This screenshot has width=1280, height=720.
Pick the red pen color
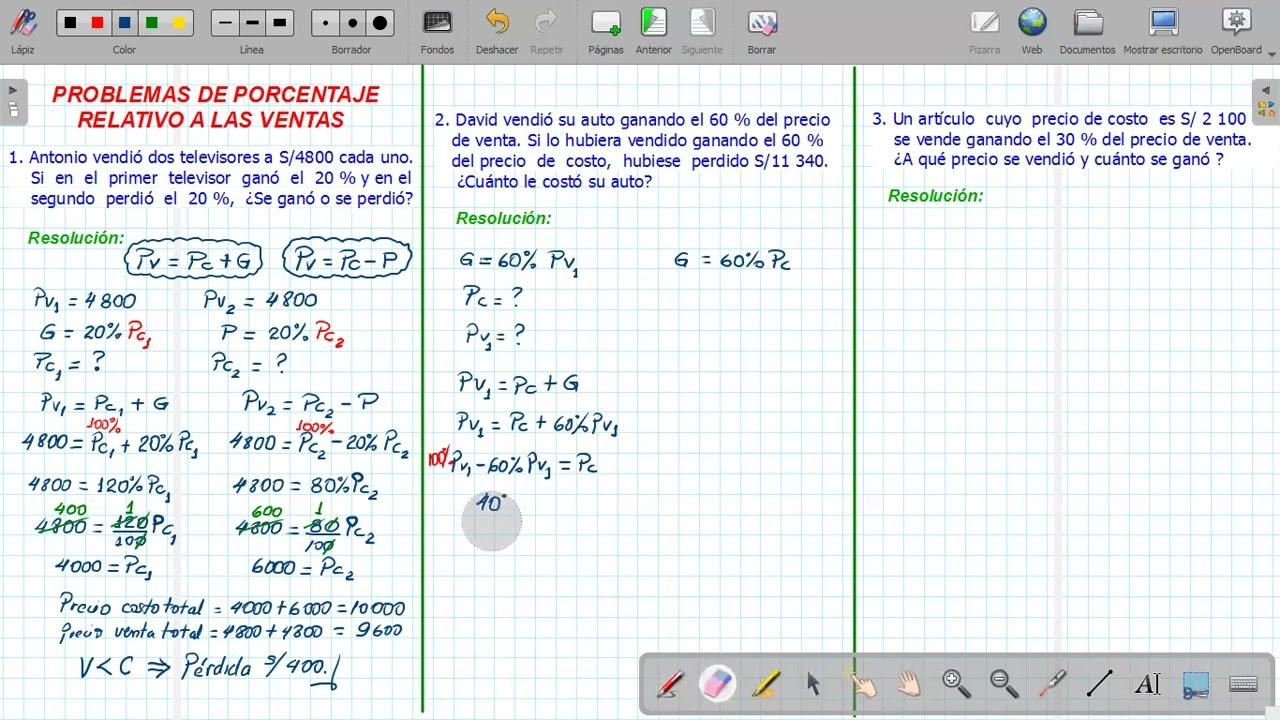97,23
